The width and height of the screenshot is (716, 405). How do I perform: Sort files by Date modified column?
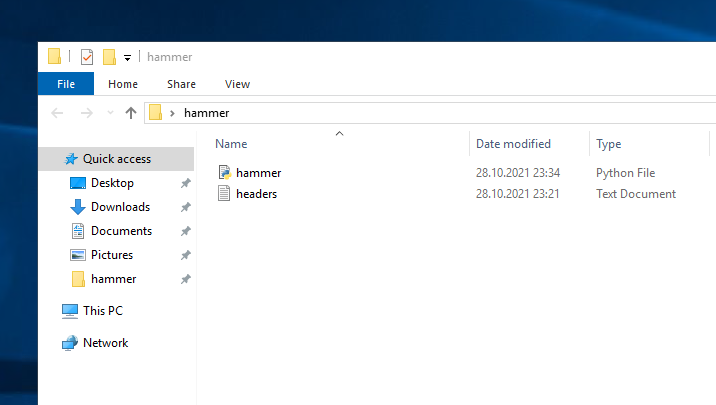click(513, 144)
